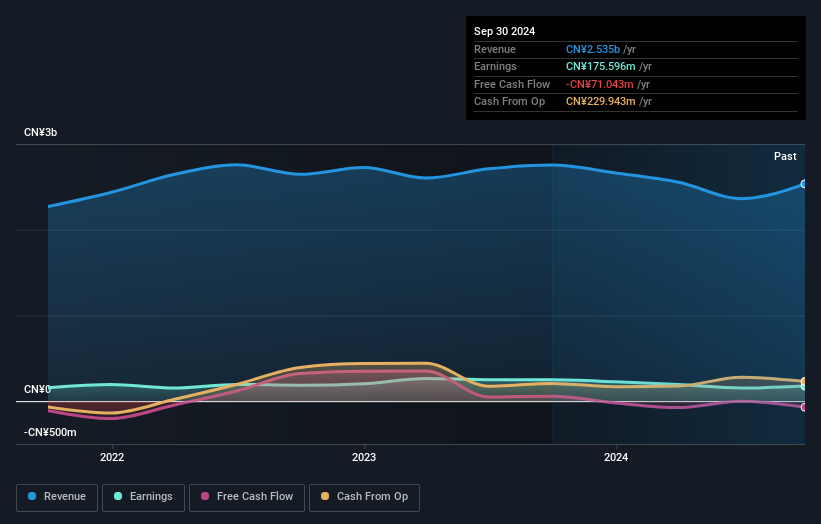The height and width of the screenshot is (524, 821).
Task: Click the Free Cash Flow label in tooltip
Action: click(512, 84)
